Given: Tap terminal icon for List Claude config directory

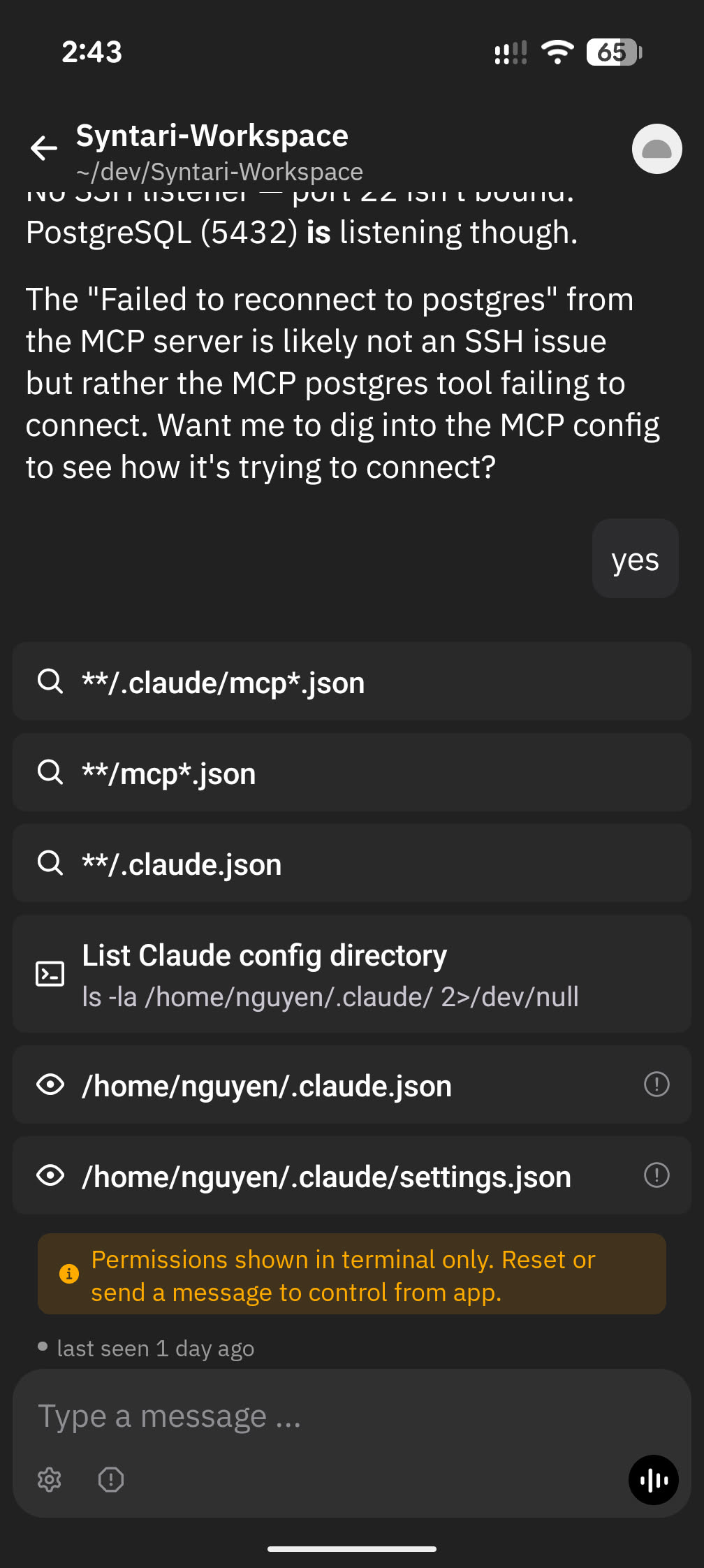Looking at the screenshot, I should 50,973.
